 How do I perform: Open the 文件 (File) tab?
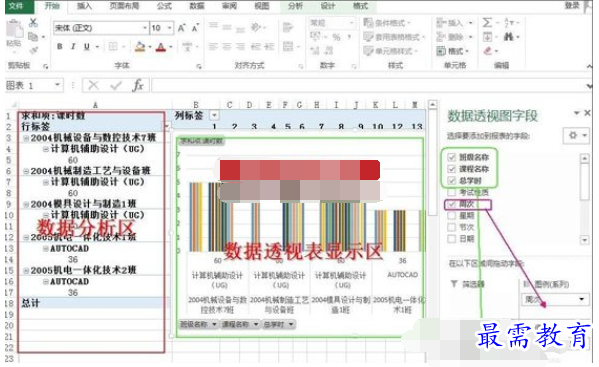tap(16, 6)
